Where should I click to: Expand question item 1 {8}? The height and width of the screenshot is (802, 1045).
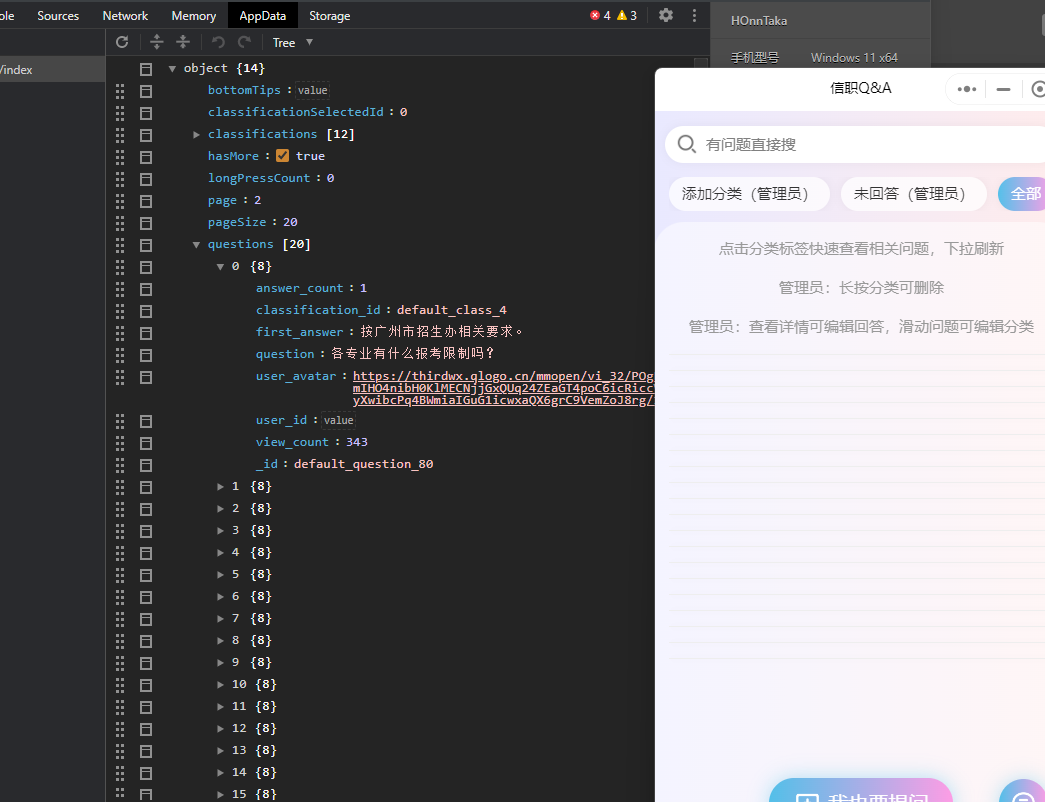click(x=221, y=487)
